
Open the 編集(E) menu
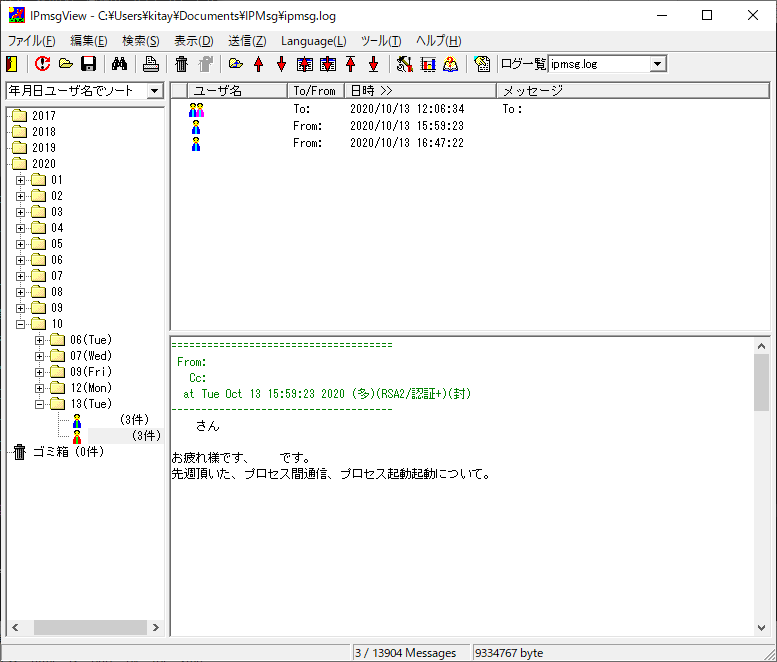point(89,41)
